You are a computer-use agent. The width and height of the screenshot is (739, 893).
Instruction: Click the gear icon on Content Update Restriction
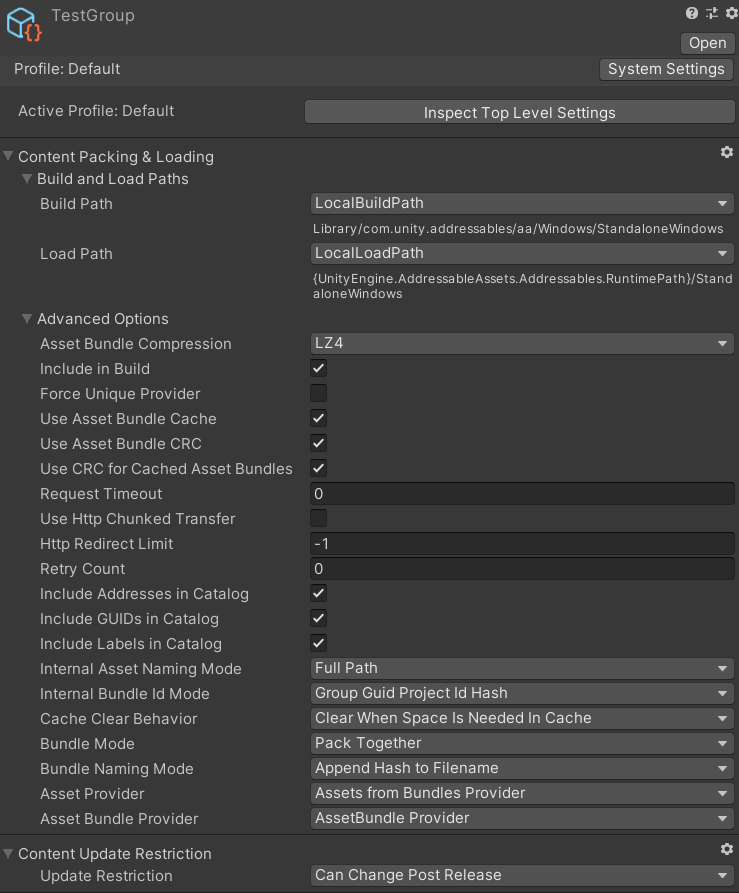pyautogui.click(x=727, y=849)
